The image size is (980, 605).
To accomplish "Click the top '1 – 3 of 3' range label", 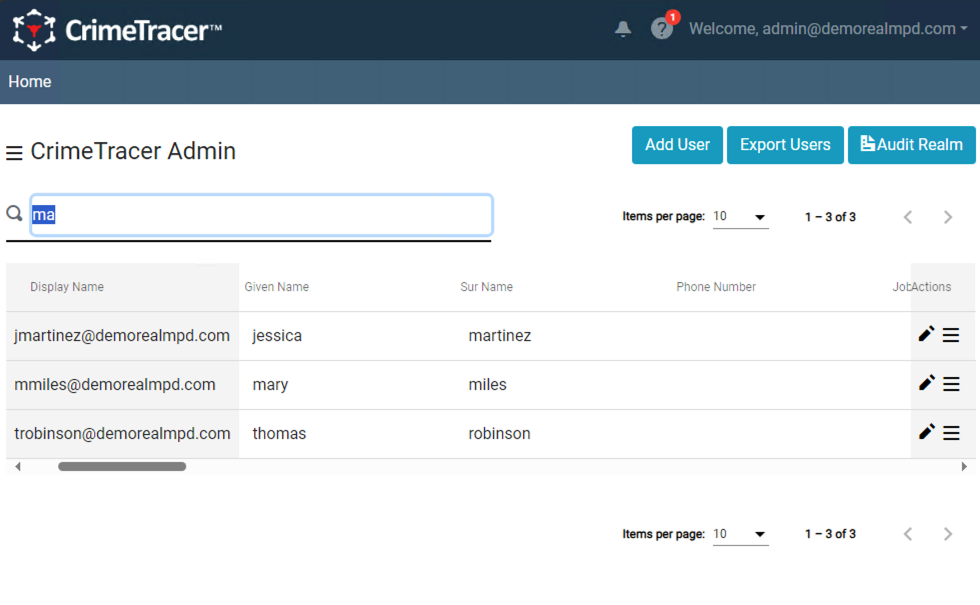I will click(x=830, y=217).
